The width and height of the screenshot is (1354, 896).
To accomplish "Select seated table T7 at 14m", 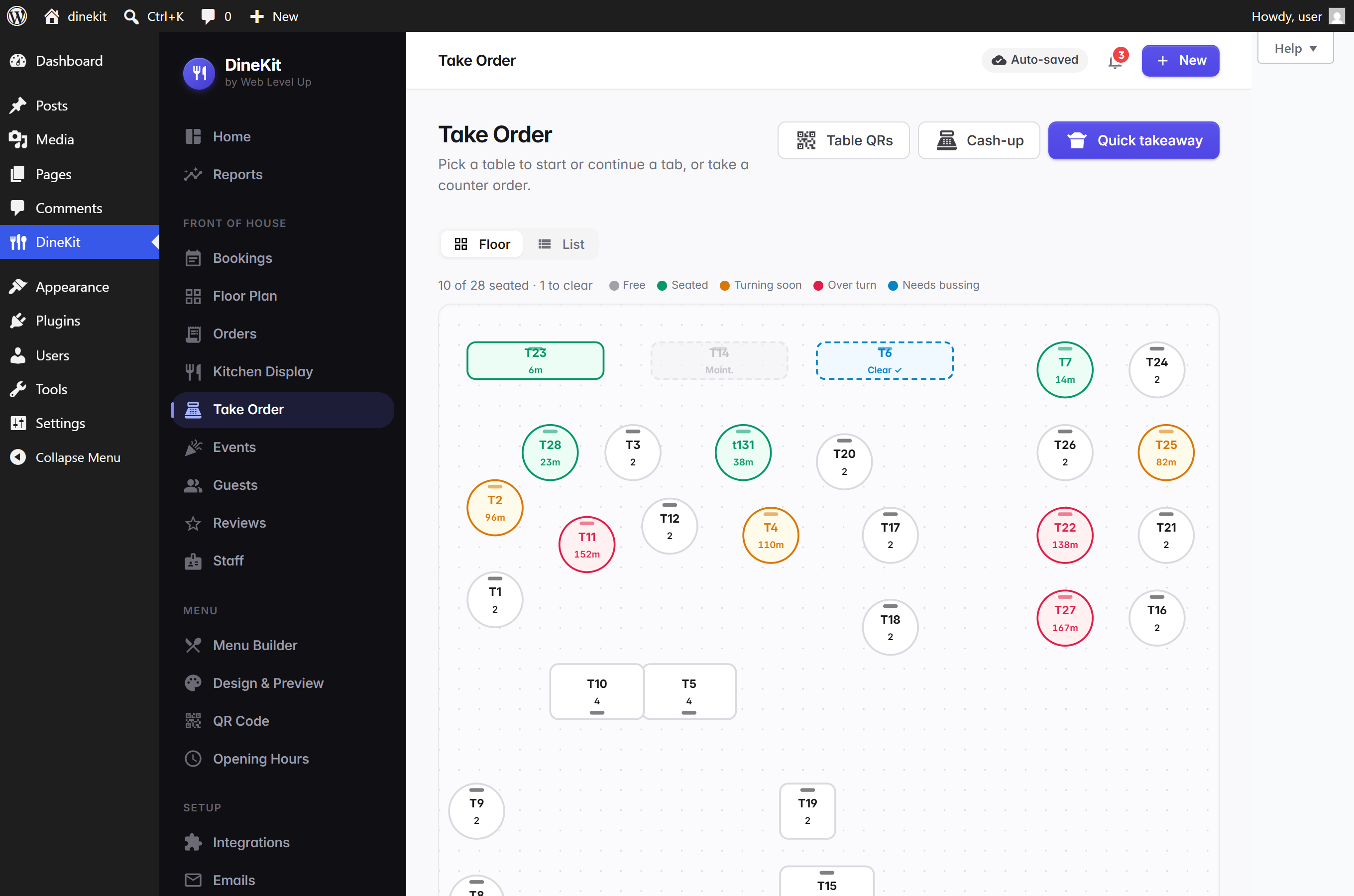I will (x=1065, y=370).
